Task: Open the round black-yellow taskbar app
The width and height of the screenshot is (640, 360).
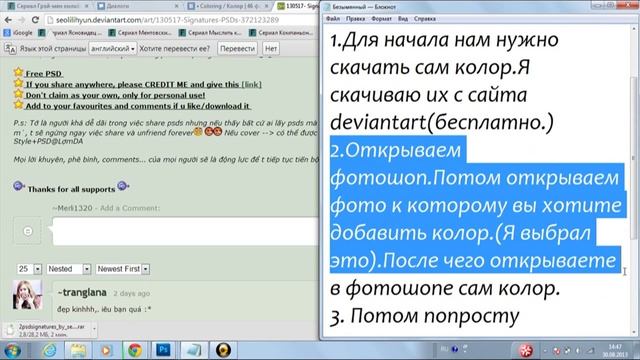Action: tap(223, 351)
